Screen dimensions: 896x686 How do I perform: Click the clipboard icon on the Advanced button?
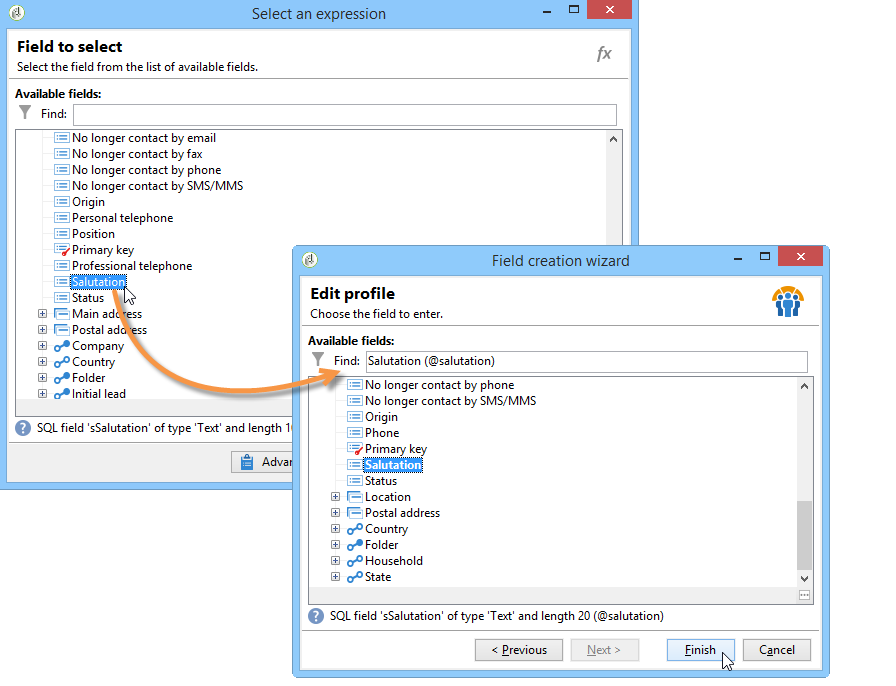pyautogui.click(x=247, y=462)
